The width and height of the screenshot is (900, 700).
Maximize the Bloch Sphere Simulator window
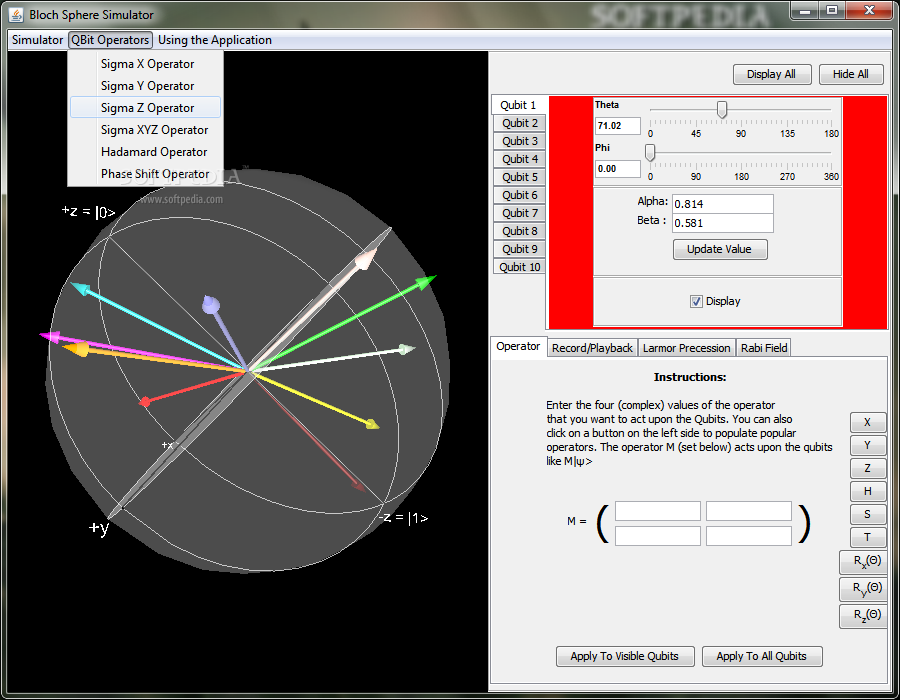click(832, 11)
